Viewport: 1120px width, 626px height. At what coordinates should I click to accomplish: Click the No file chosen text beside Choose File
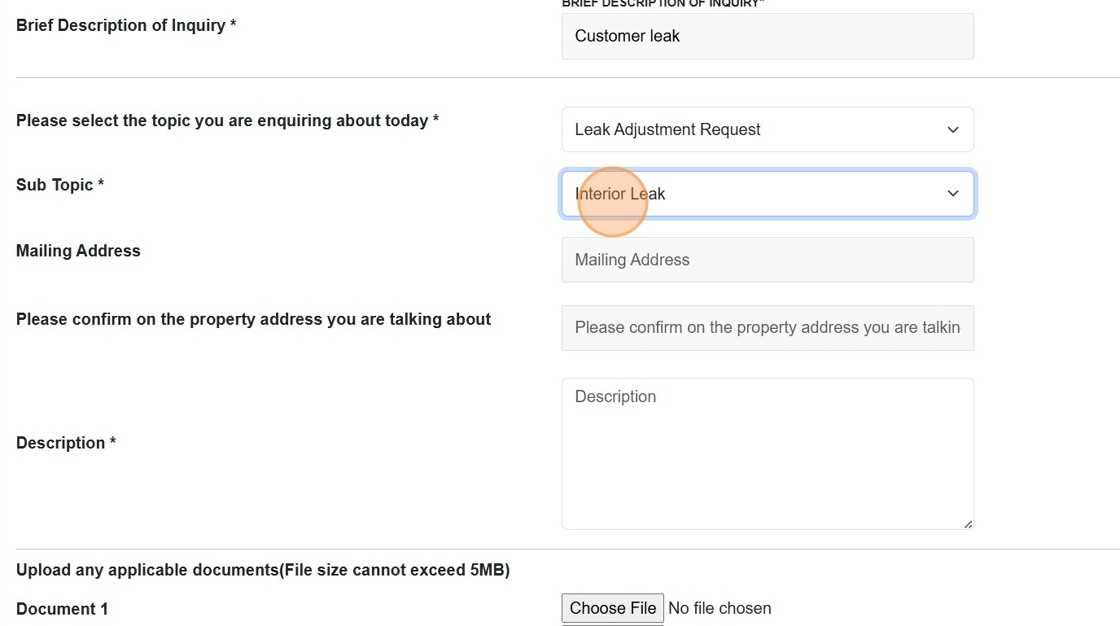719,607
